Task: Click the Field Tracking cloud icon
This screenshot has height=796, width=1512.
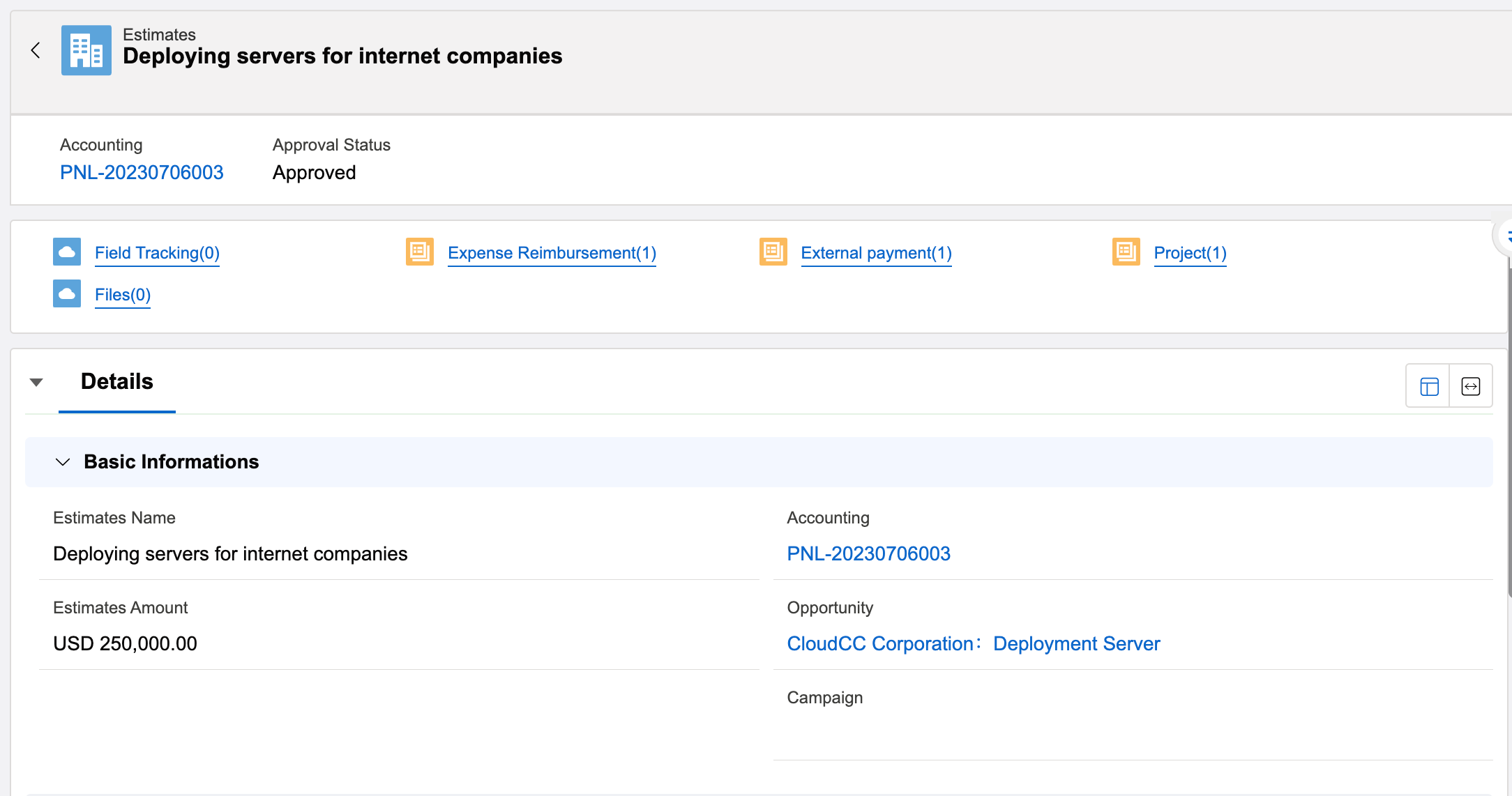Action: coord(67,252)
